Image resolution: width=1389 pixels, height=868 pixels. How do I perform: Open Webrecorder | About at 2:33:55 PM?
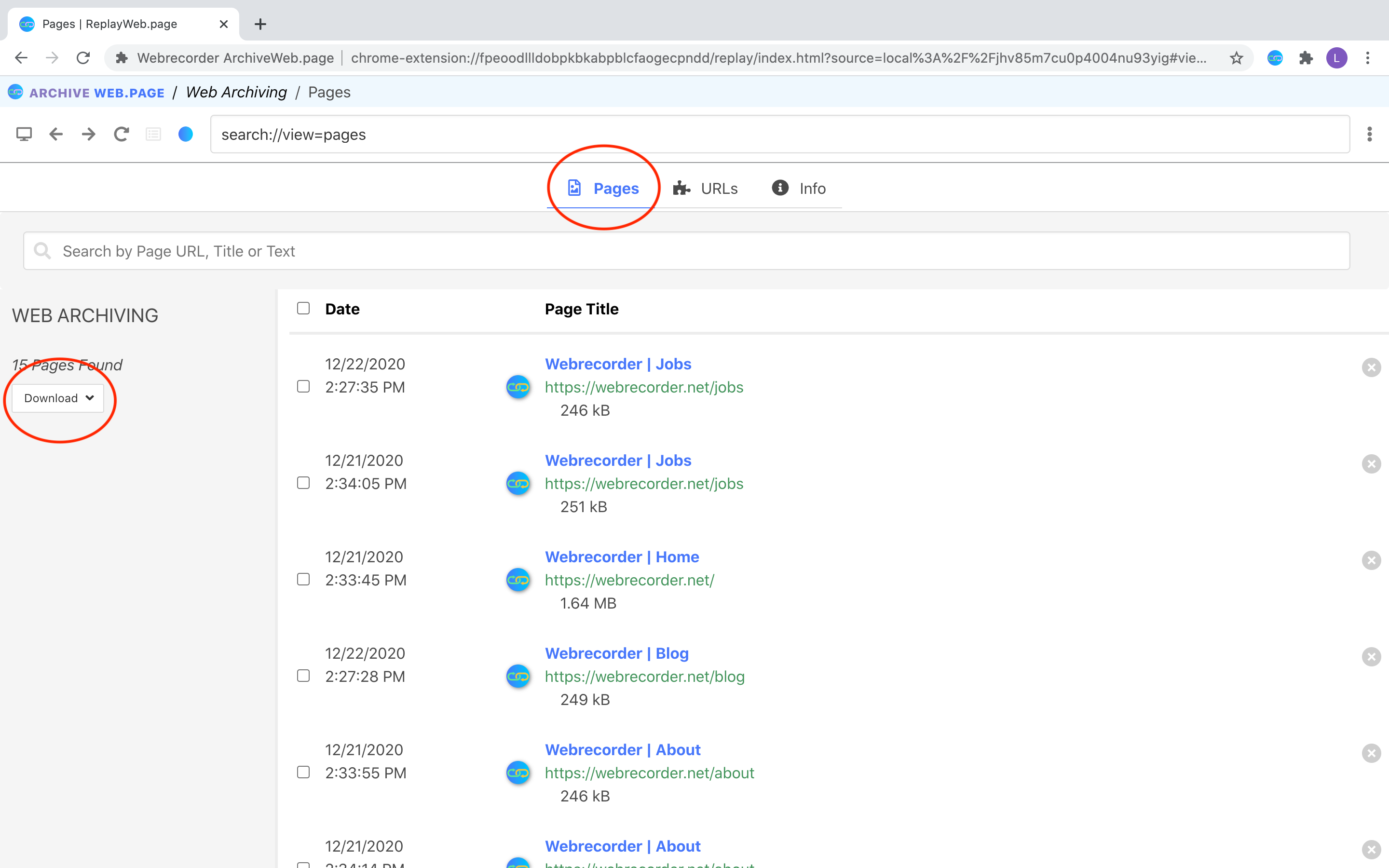[x=622, y=750]
